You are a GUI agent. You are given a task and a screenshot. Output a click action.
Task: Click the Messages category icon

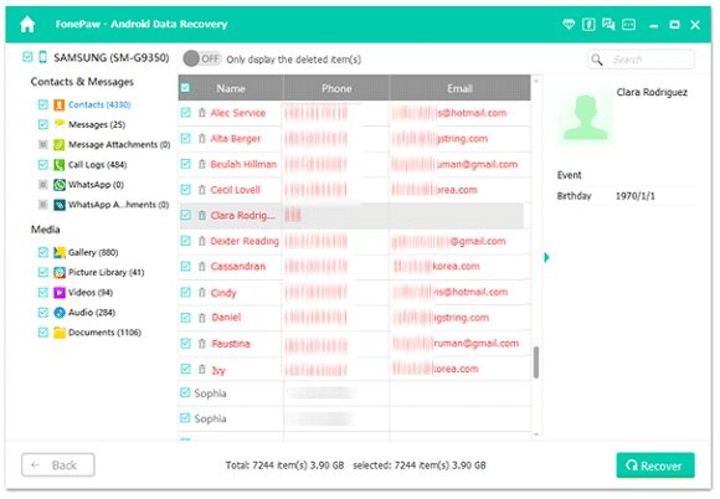[59, 124]
